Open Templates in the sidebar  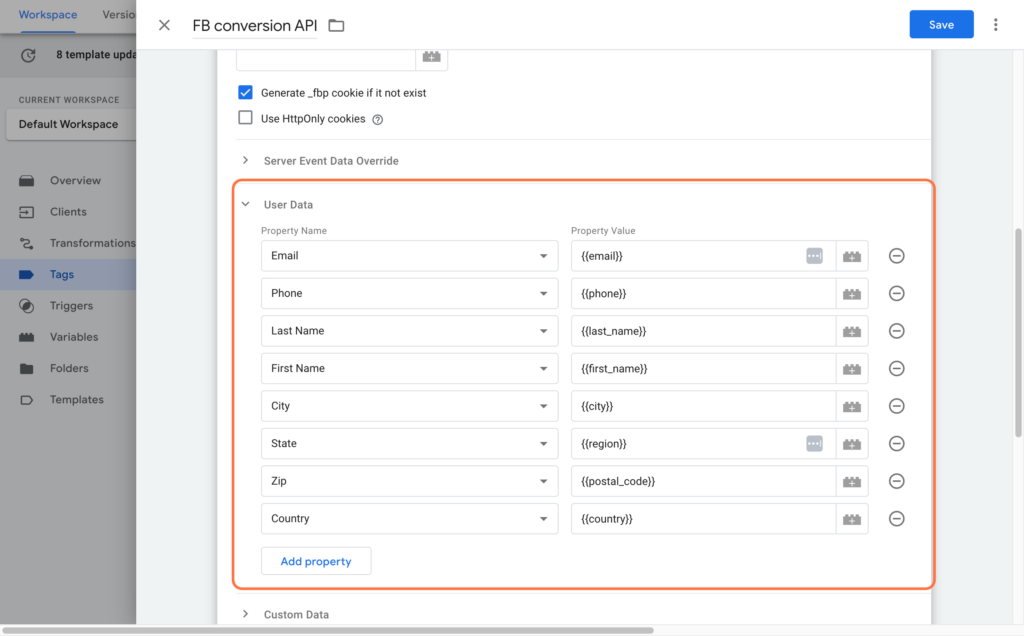(68, 400)
